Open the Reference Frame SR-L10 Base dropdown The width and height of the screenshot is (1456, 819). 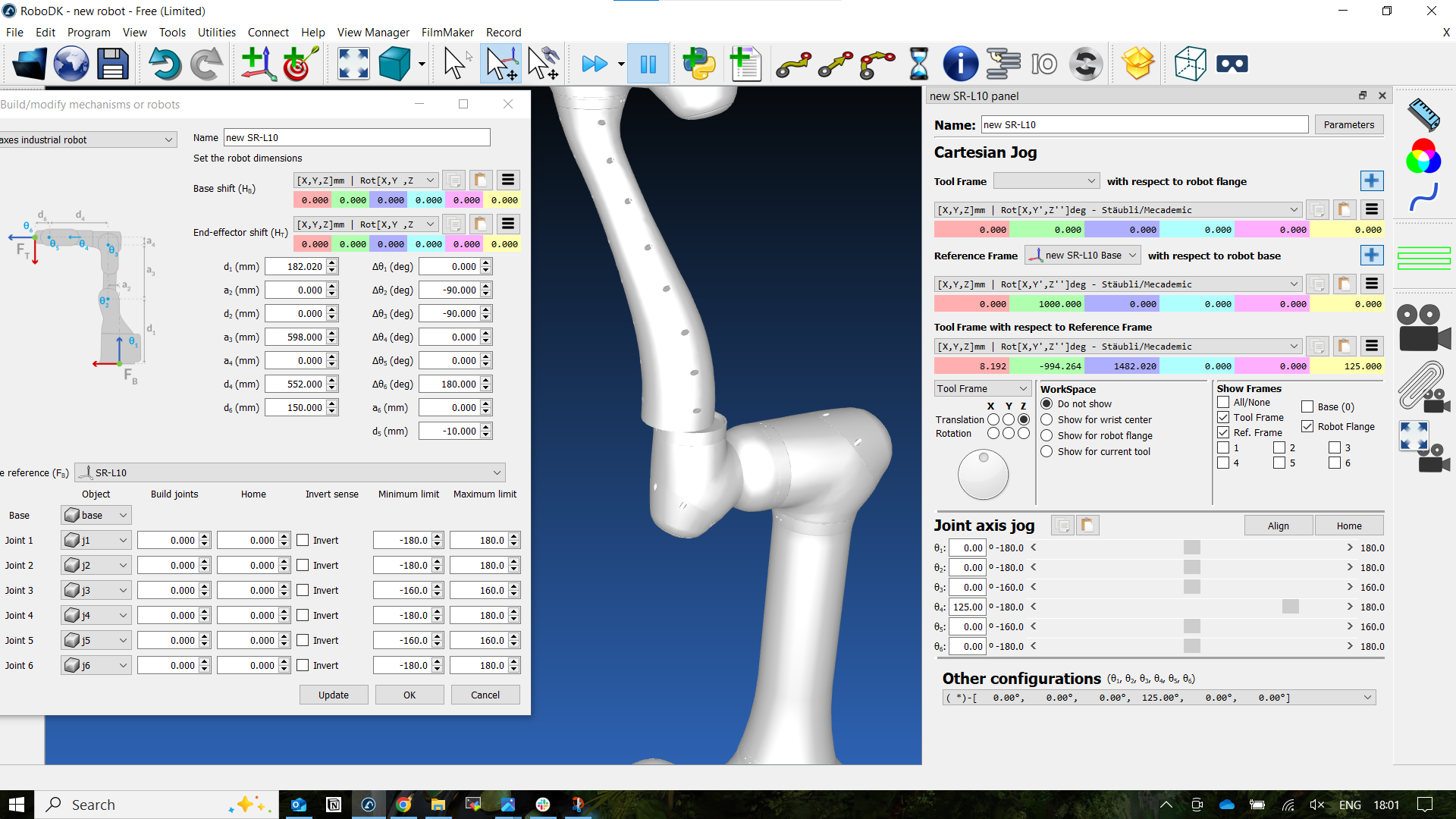[x=1082, y=256]
